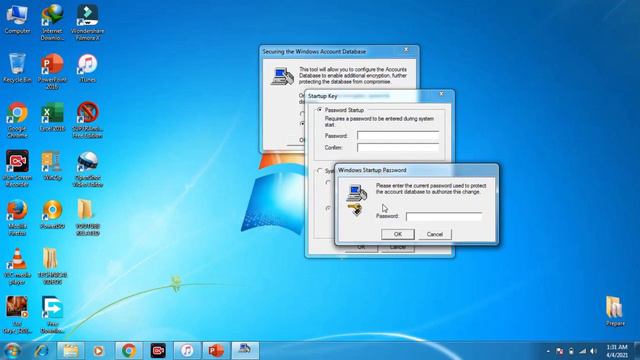This screenshot has height=360, width=640.
Task: Open Google Chrome from taskbar
Action: [129, 351]
